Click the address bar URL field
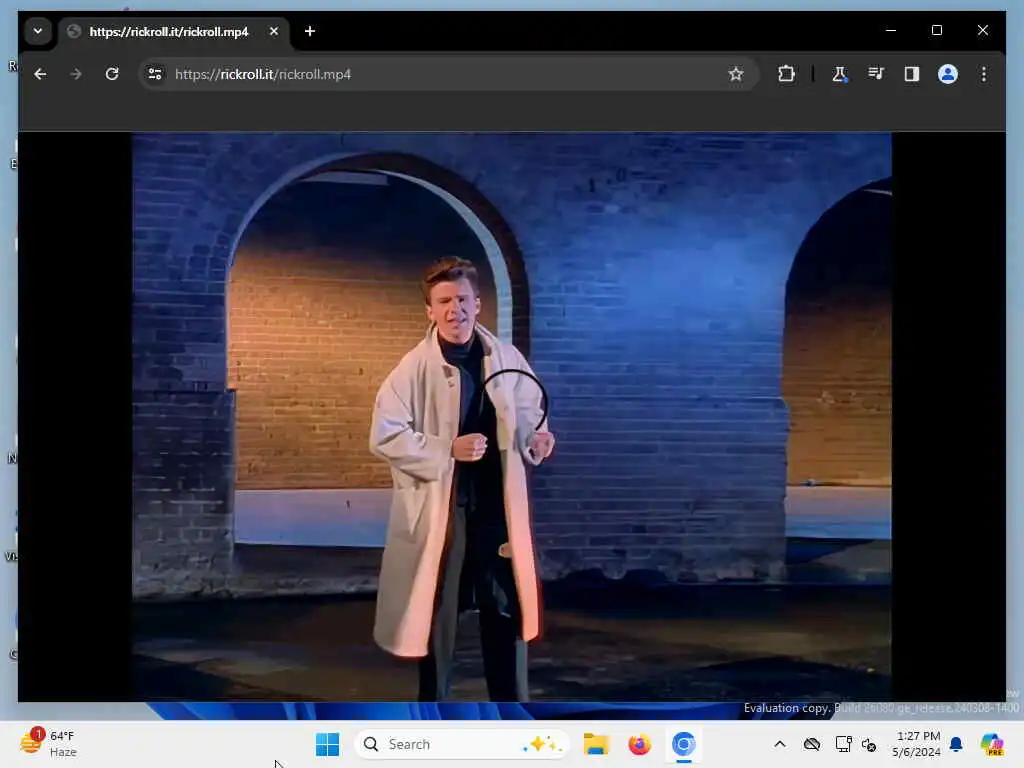Viewport: 1024px width, 768px height. [447, 74]
